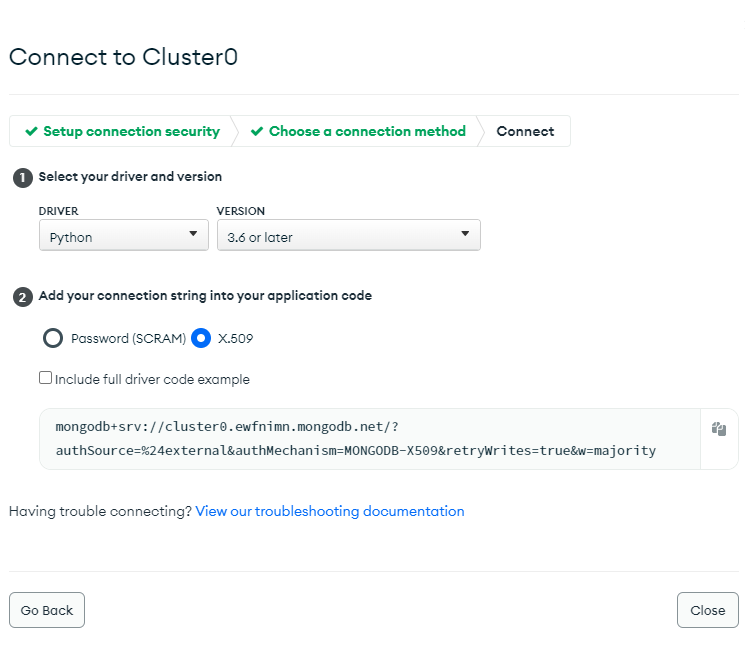Click the green checkmark beside Setup connection security

pos(31,131)
